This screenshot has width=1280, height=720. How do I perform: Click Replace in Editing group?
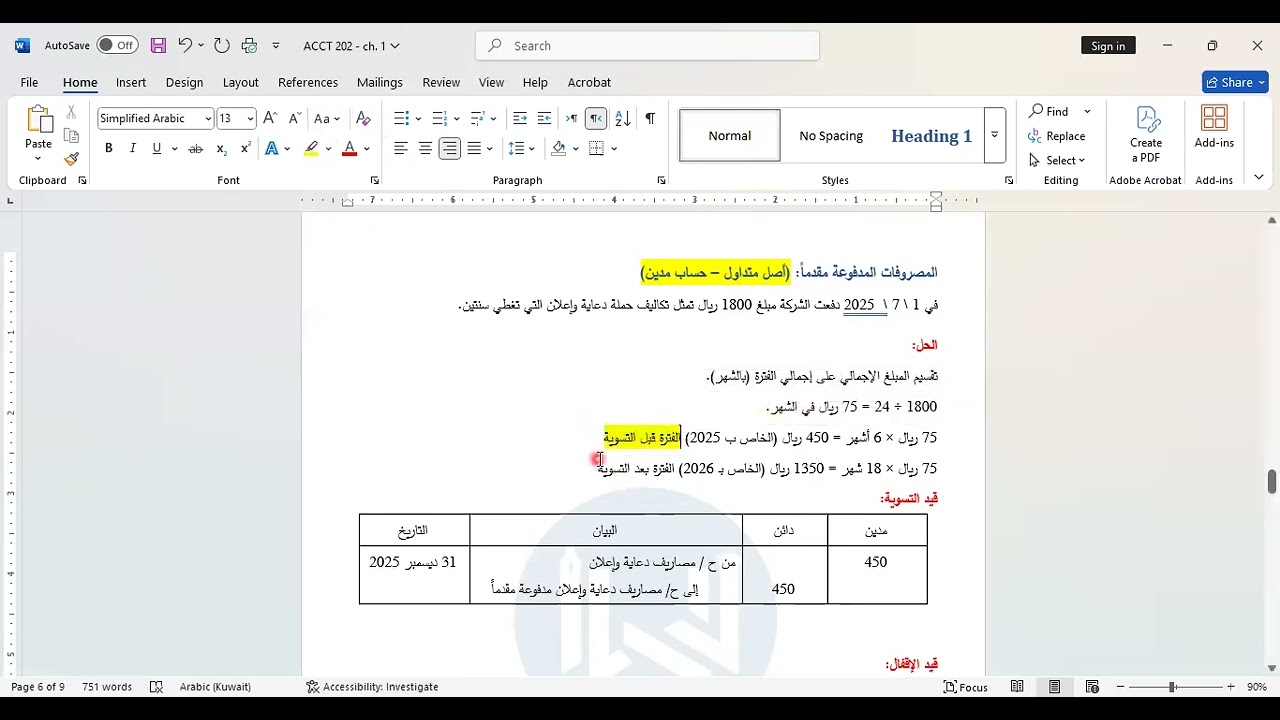point(1057,136)
